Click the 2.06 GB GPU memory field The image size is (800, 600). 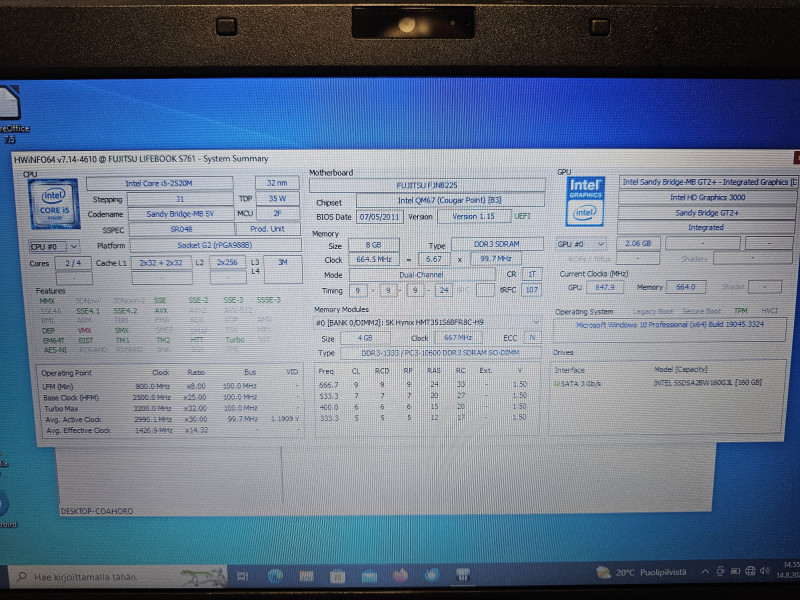638,244
